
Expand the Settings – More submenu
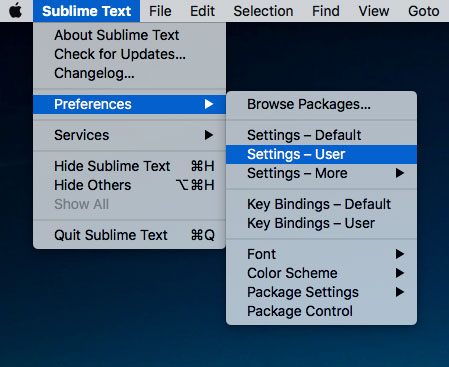[x=321, y=173]
